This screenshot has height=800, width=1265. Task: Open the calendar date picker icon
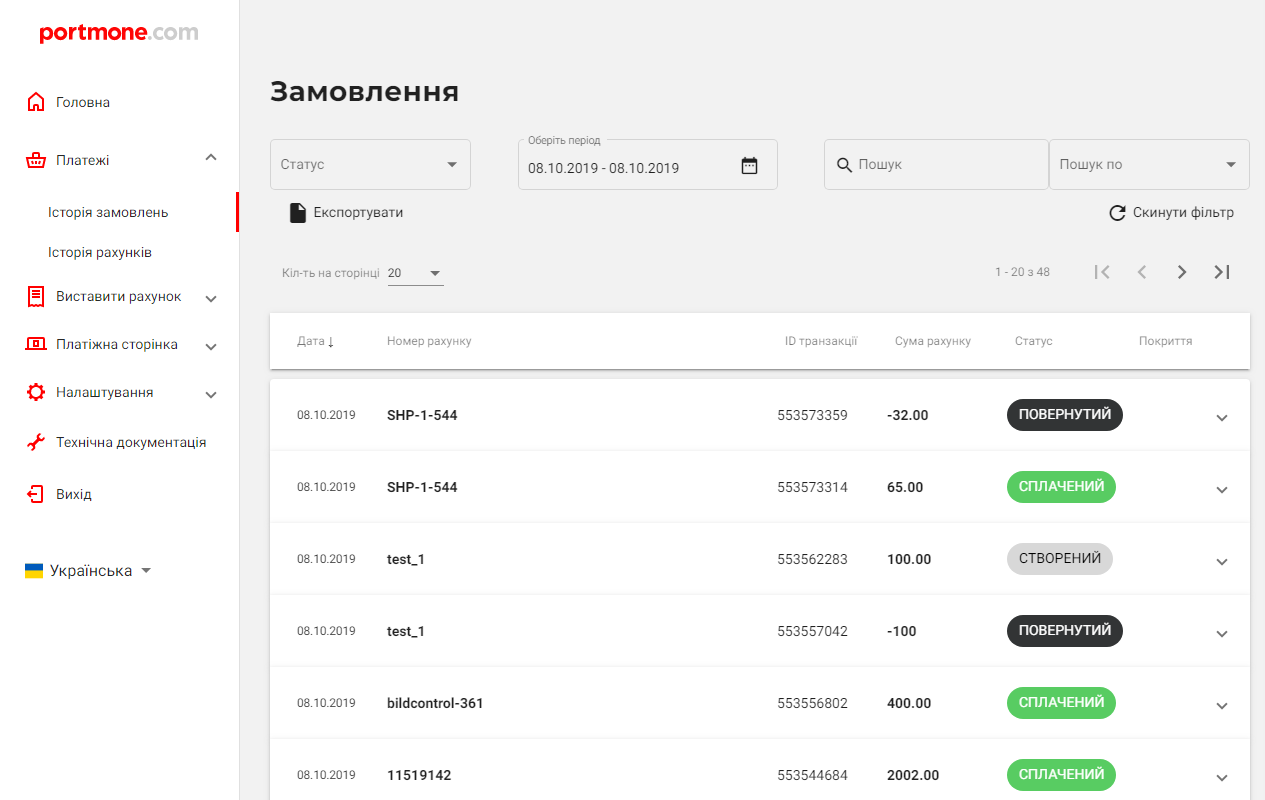tap(749, 166)
